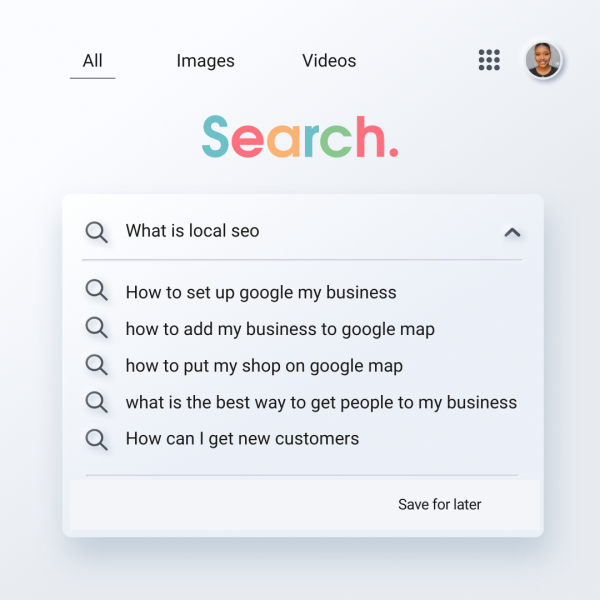
Task: Click the search icon next to 'How to set up google my business'
Action: [x=96, y=291]
